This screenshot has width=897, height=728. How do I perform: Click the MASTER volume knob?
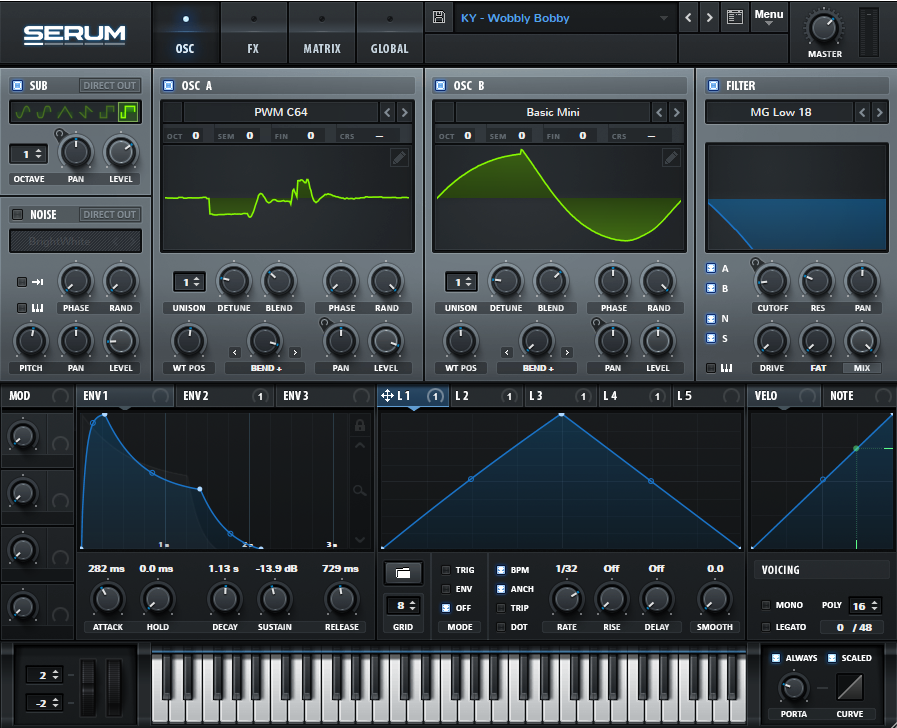[x=824, y=27]
